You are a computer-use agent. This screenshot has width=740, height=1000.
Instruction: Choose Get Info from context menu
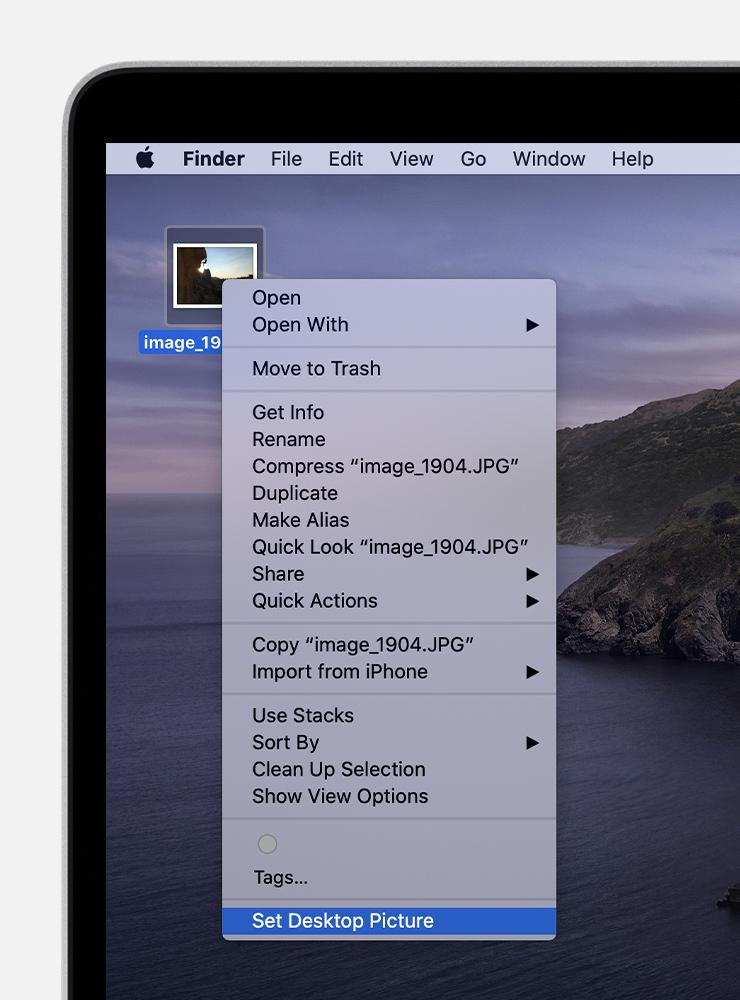tap(389, 413)
